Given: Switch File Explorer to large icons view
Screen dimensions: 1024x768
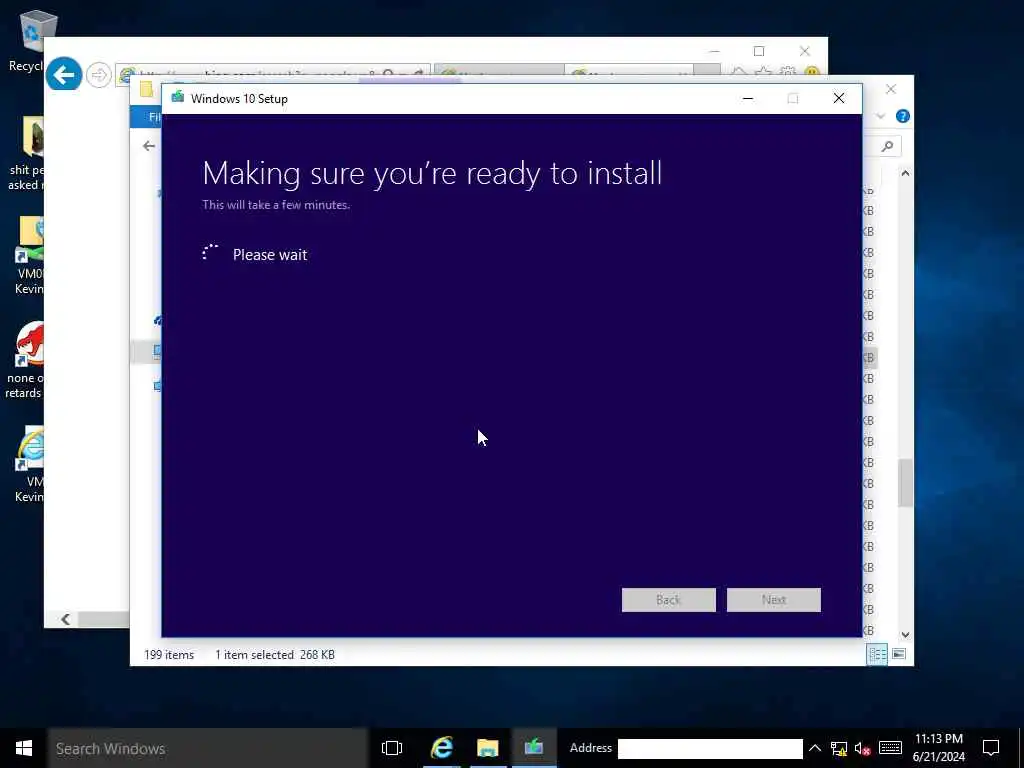Looking at the screenshot, I should coord(899,654).
